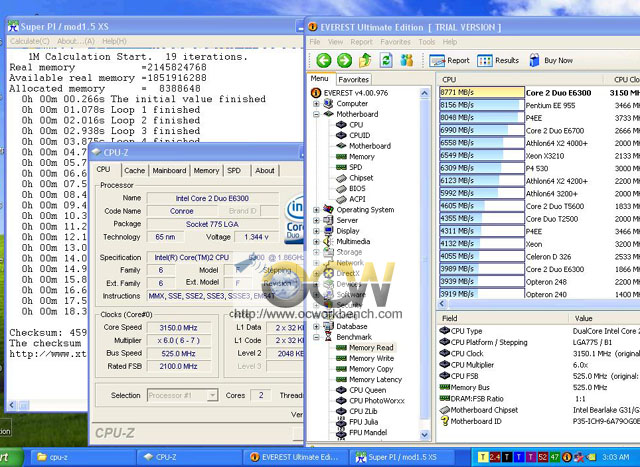Expand the Operating System tree node
640x467 pixels.
click(316, 210)
